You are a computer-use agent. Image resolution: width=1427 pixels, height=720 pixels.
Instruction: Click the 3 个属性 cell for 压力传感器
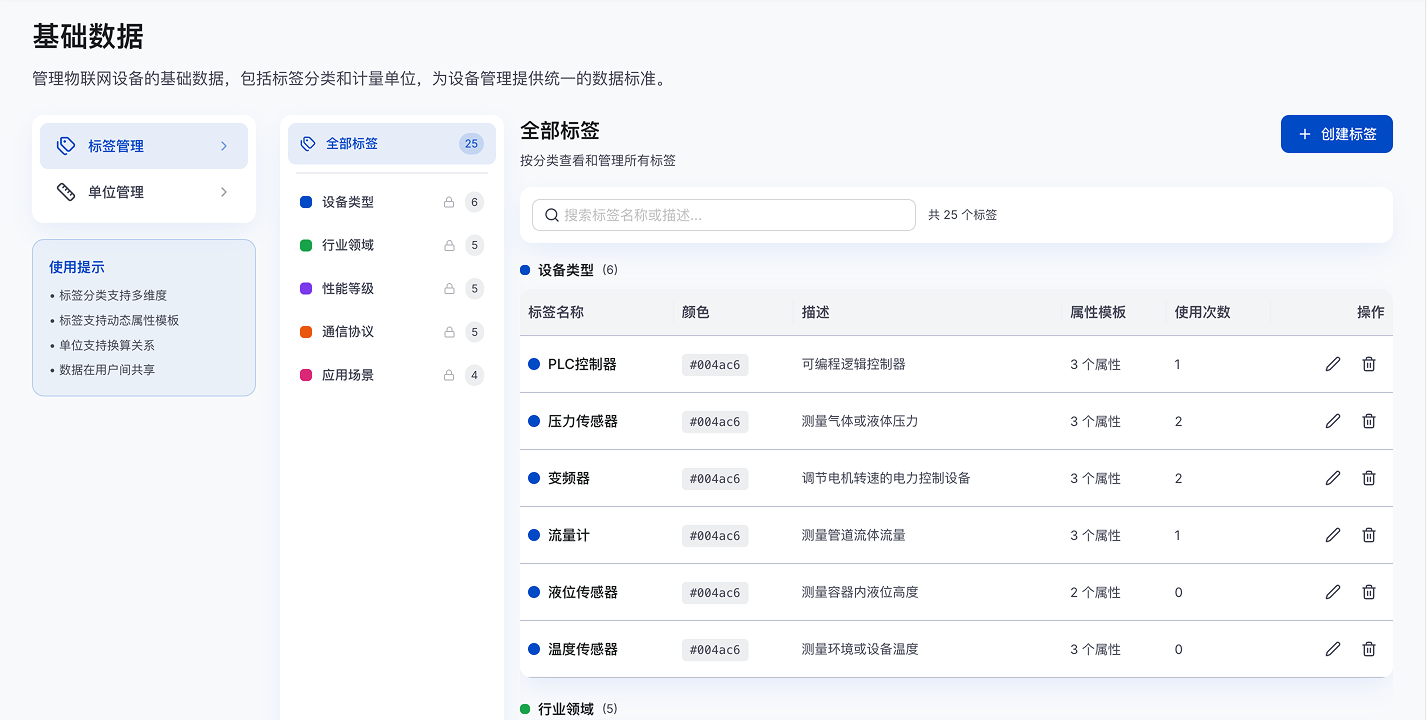[1095, 421]
